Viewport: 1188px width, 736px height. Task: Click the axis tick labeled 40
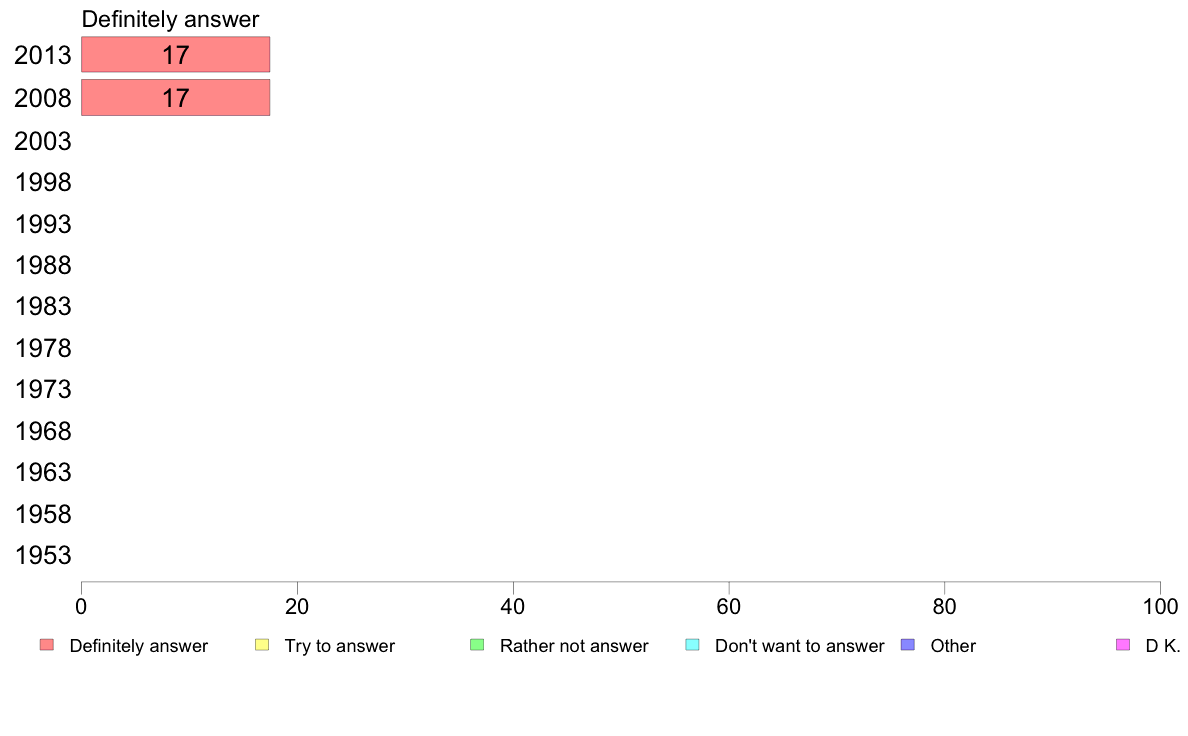pyautogui.click(x=513, y=606)
